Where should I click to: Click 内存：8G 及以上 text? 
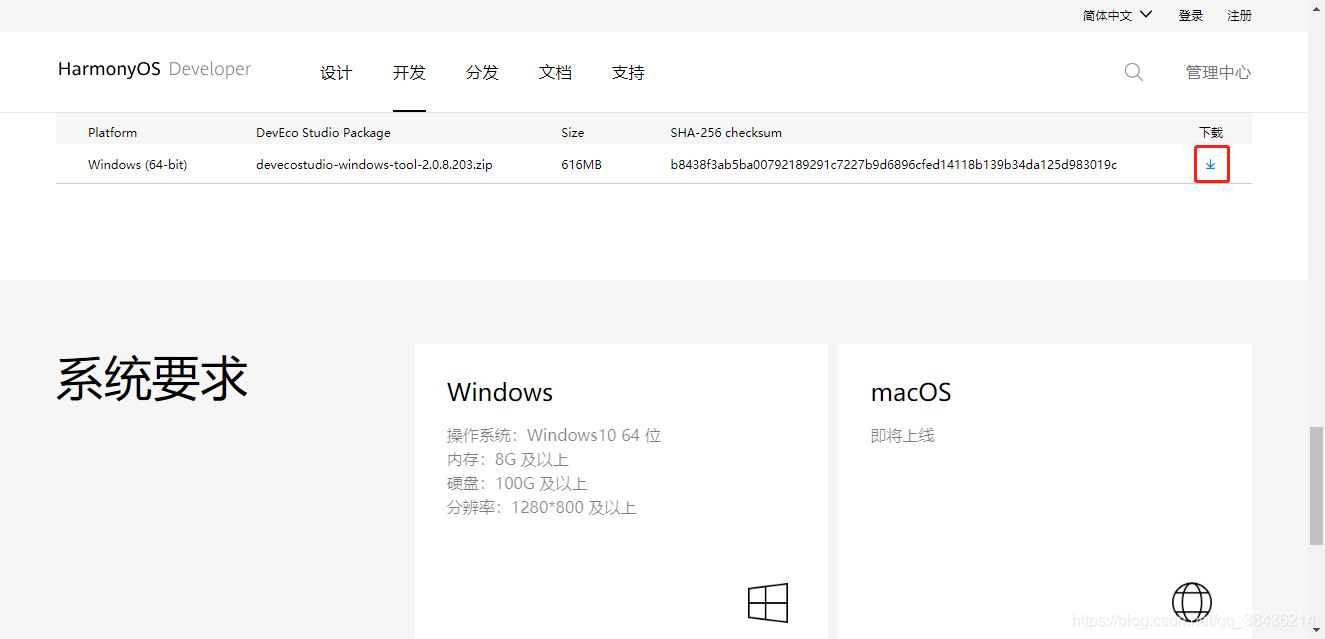507,459
